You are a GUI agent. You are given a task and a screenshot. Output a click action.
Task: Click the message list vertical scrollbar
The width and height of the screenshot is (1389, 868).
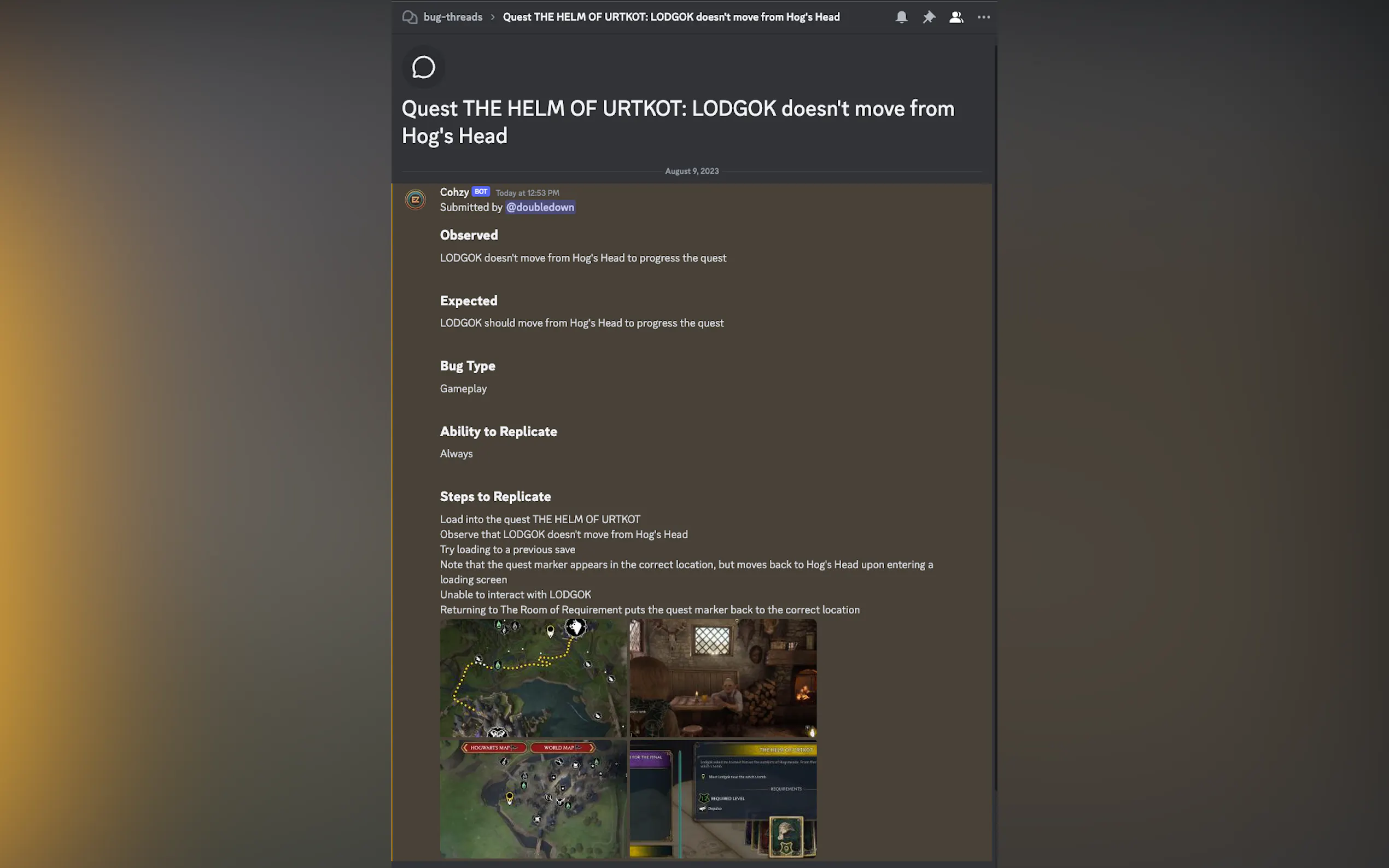pos(995,418)
